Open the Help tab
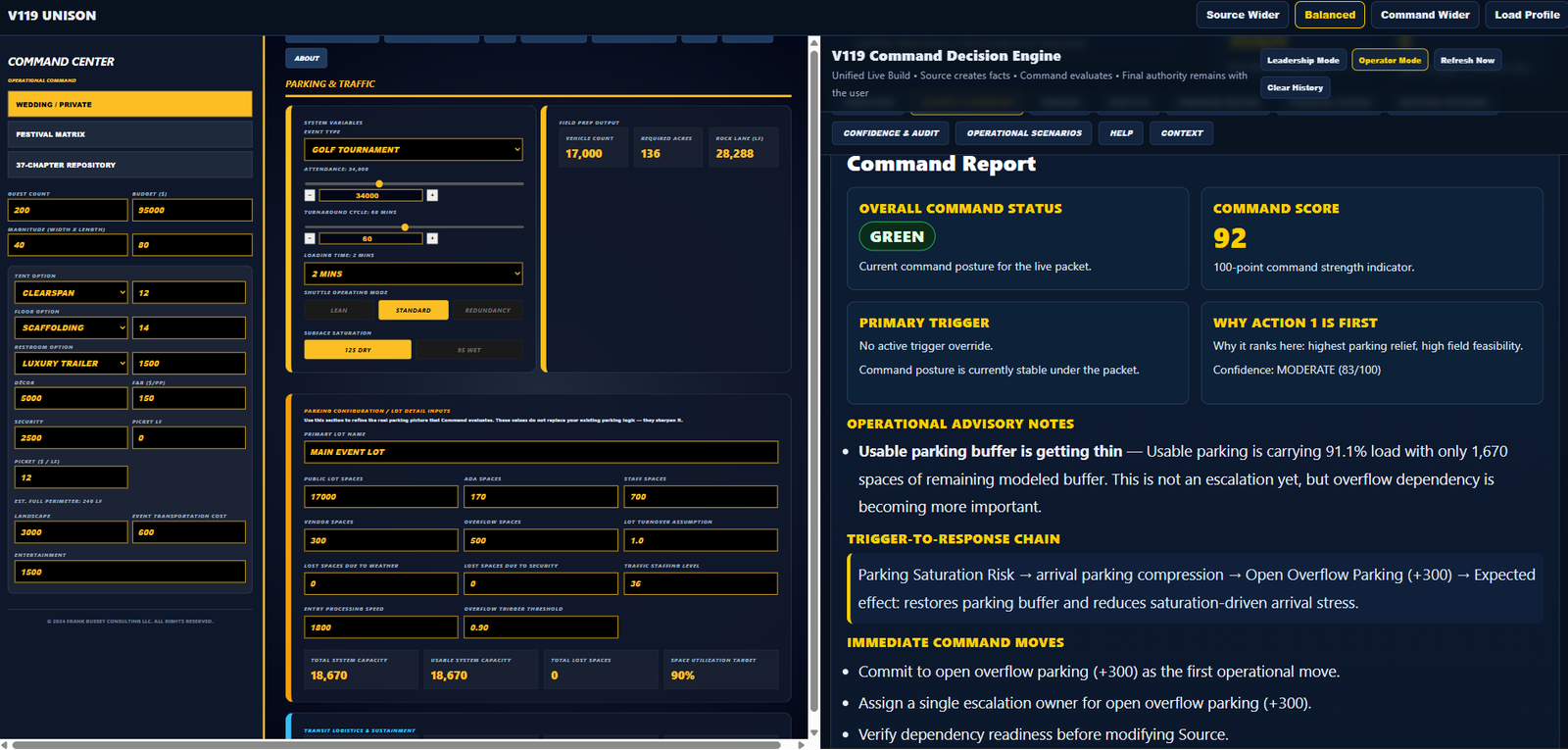The image size is (1568, 750). [x=1121, y=133]
